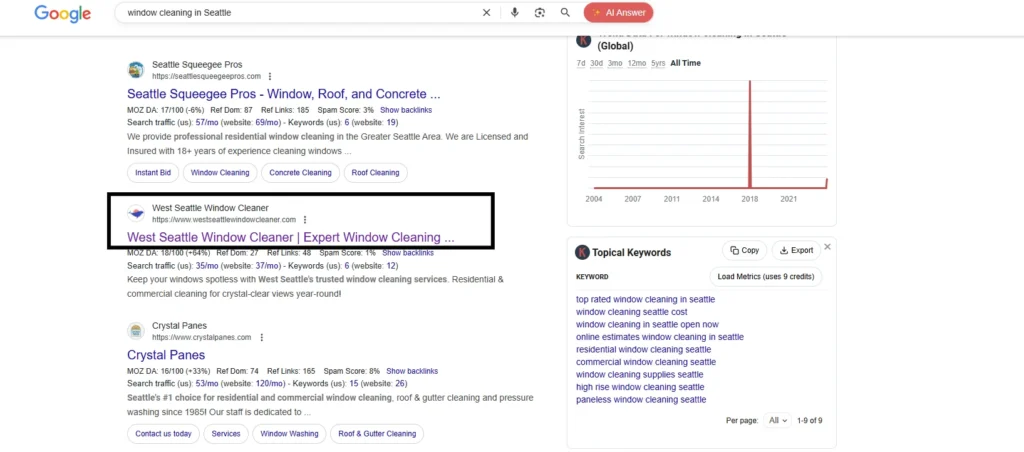Click the Window Washing sitelink chip
Viewport: 1024px width, 452px height.
pos(289,434)
